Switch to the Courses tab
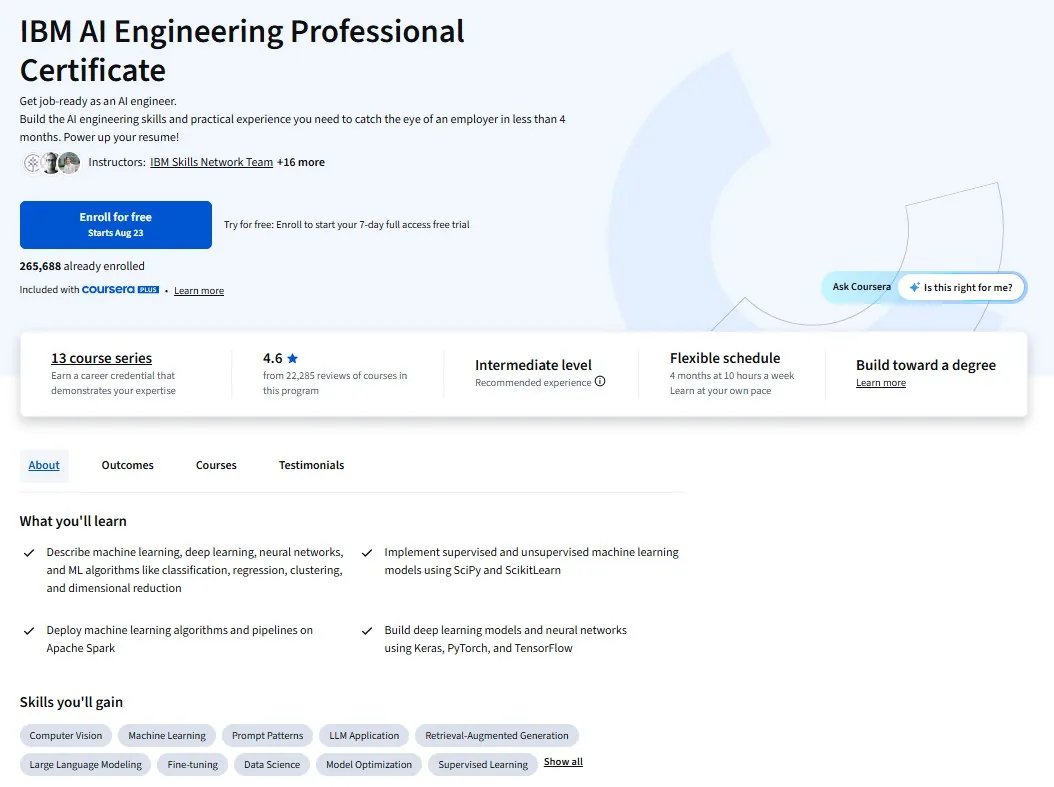The width and height of the screenshot is (1054, 787). (x=216, y=465)
